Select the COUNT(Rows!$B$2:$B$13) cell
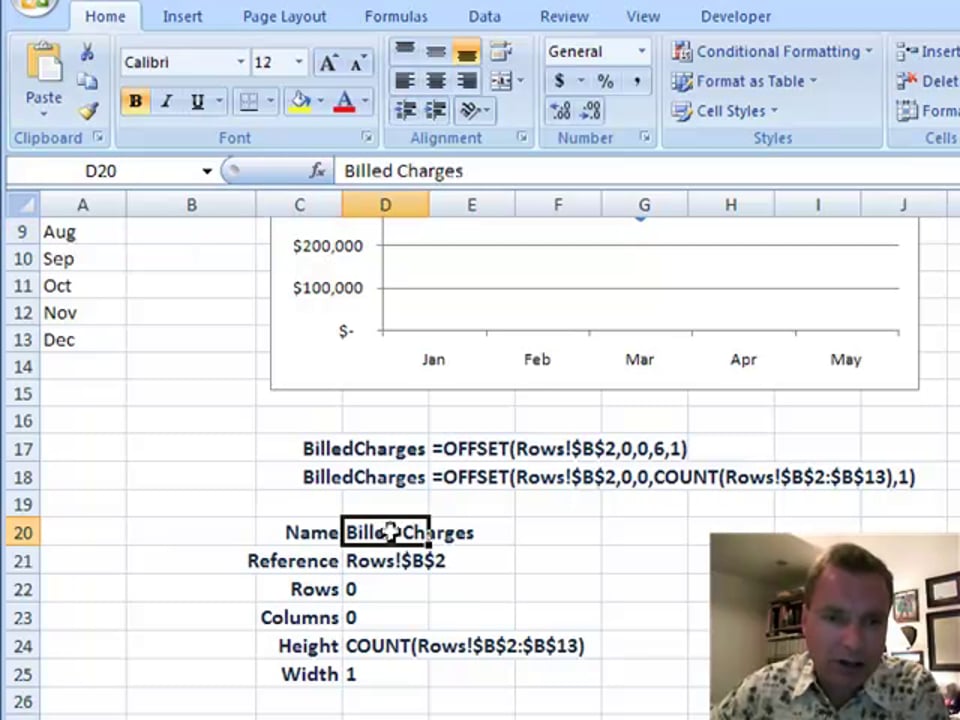 [x=386, y=646]
